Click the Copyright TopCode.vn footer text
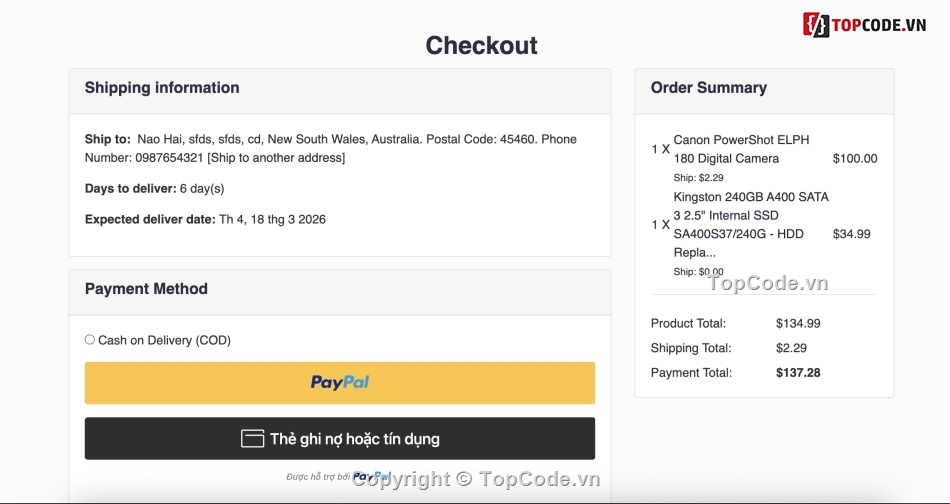This screenshot has height=504, width=950. click(x=476, y=479)
